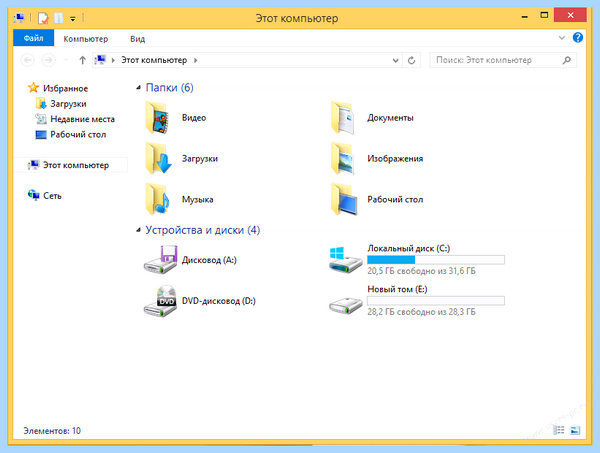Viewport: 600px width, 453px height.
Task: Maximize the Этот компьютер window
Action: coord(544,15)
